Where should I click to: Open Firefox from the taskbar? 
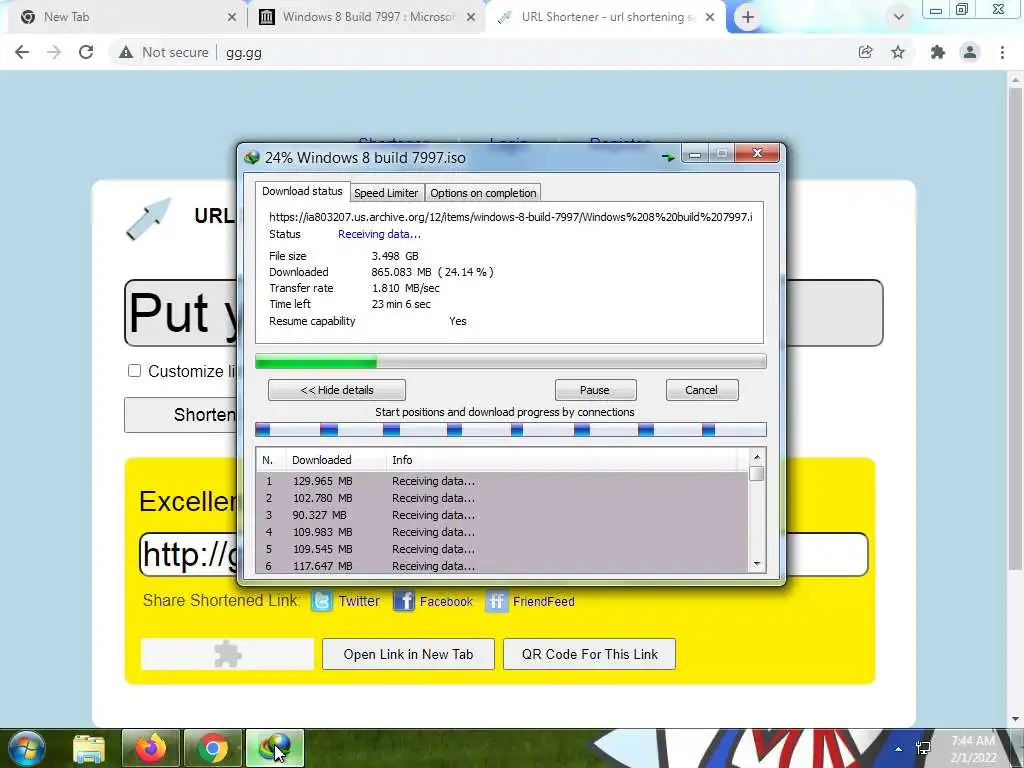click(x=151, y=748)
